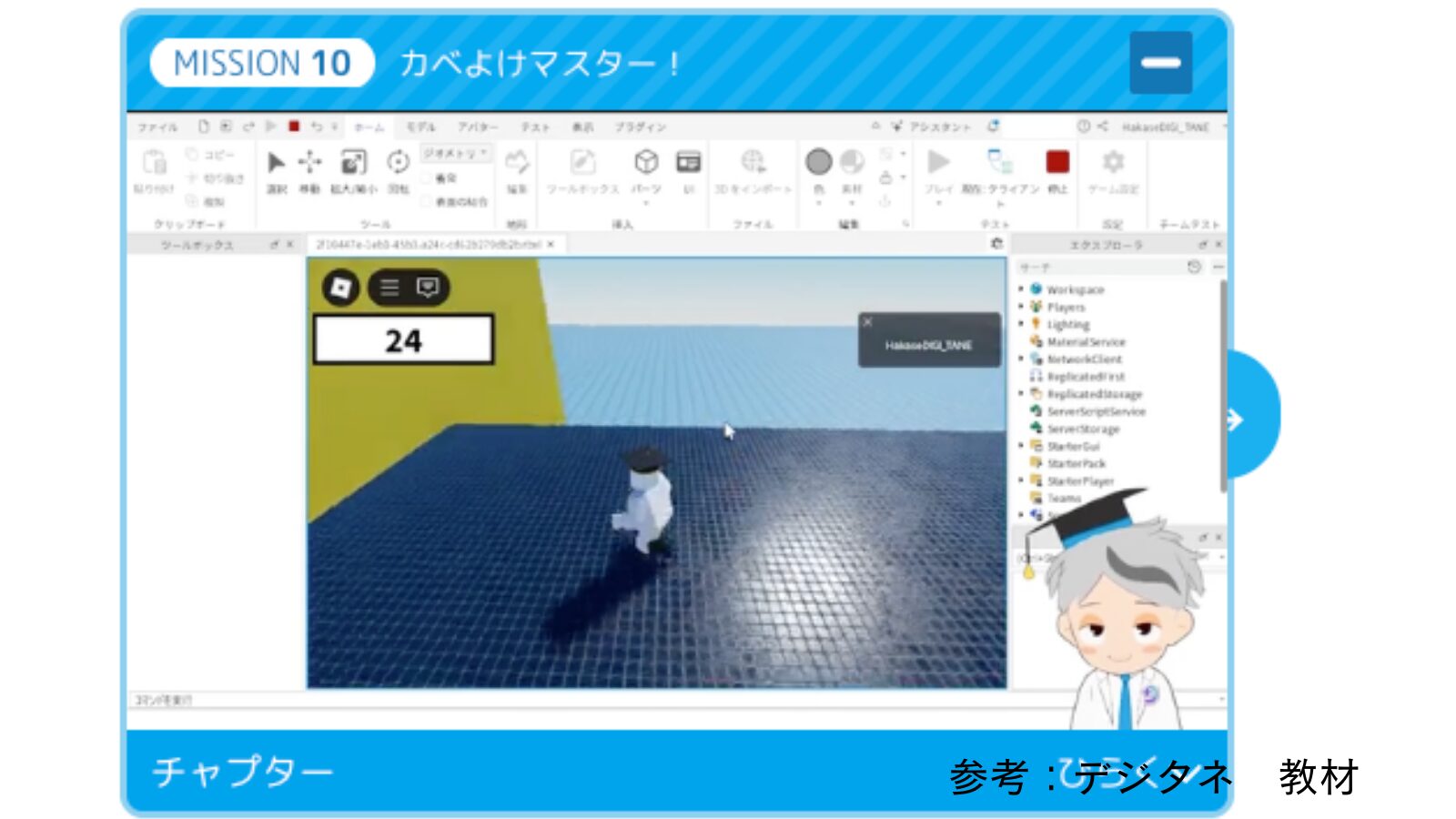Open the パーツ (Part) cube icon
1456x819 pixels.
coord(646,163)
